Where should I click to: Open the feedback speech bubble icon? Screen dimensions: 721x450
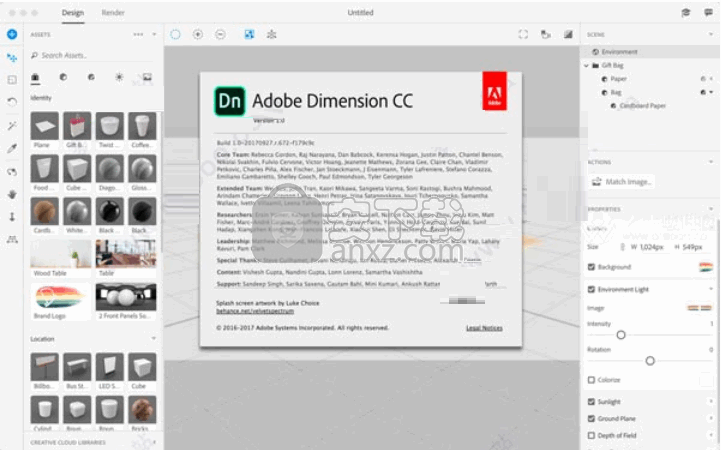pos(708,12)
